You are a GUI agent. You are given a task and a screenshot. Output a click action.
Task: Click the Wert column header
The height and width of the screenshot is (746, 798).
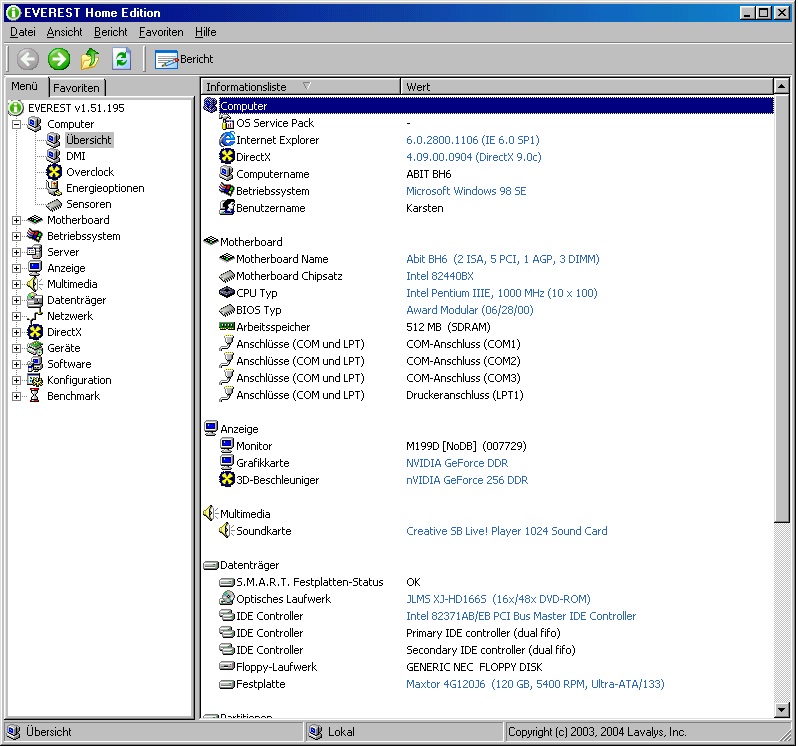pyautogui.click(x=587, y=87)
